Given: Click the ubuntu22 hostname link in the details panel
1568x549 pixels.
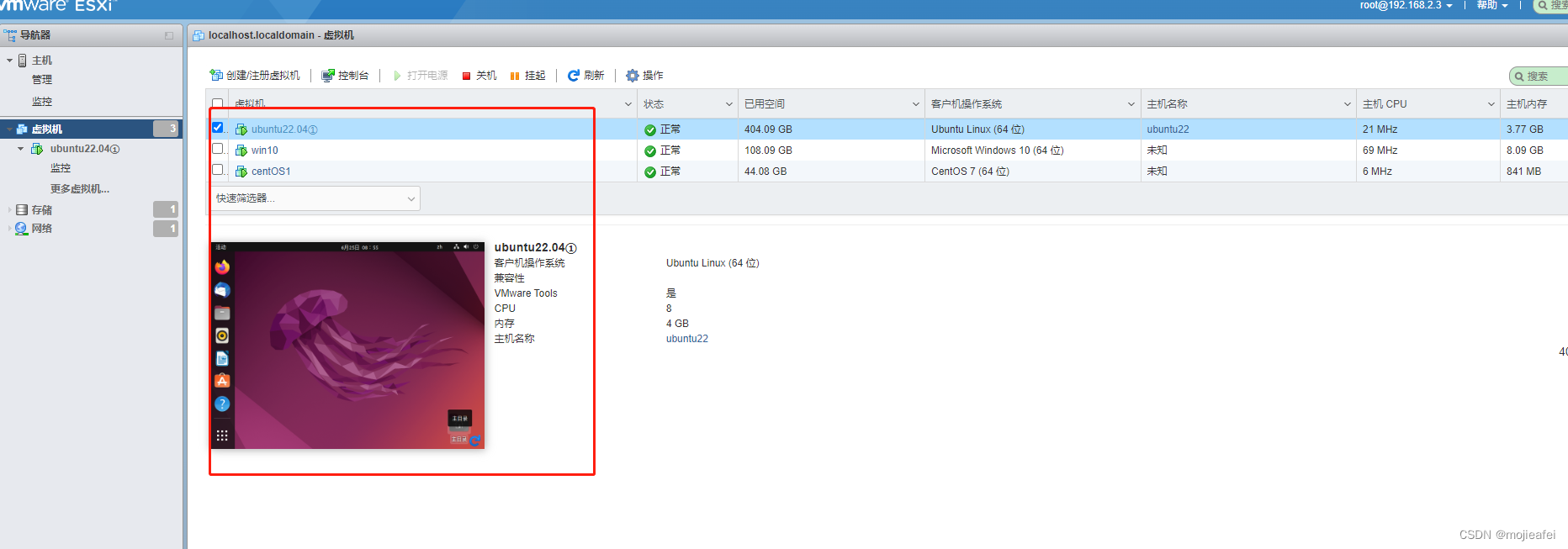Looking at the screenshot, I should (x=687, y=339).
